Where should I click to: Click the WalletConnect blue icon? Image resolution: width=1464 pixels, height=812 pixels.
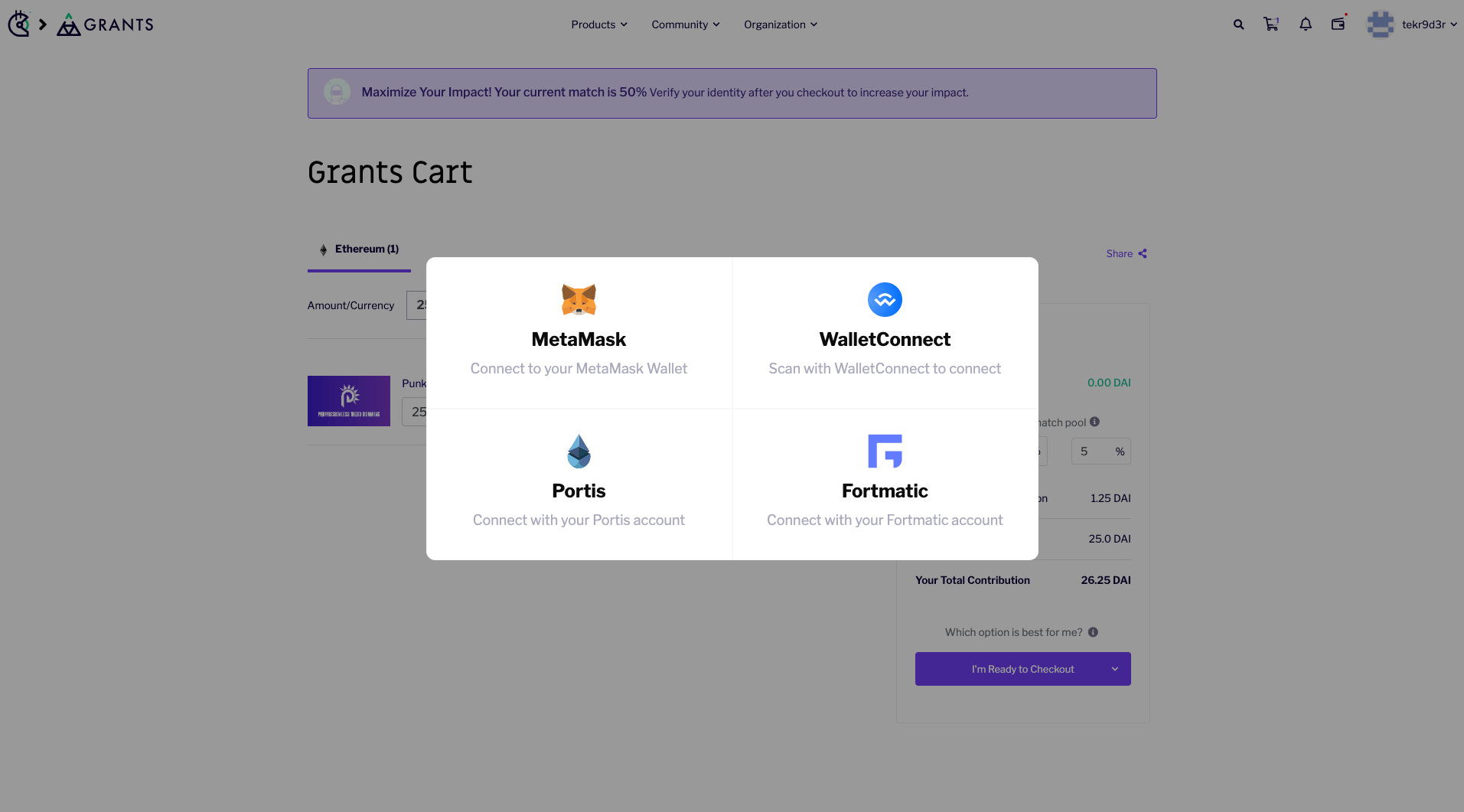click(x=885, y=299)
